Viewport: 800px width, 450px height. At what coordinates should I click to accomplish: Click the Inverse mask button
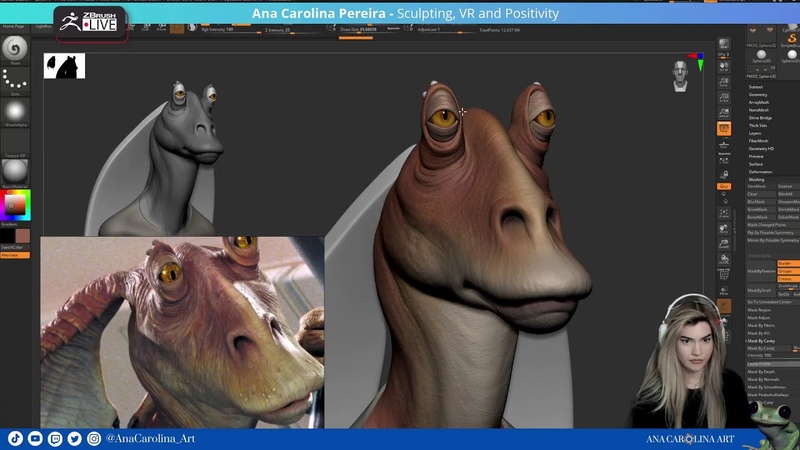788,187
